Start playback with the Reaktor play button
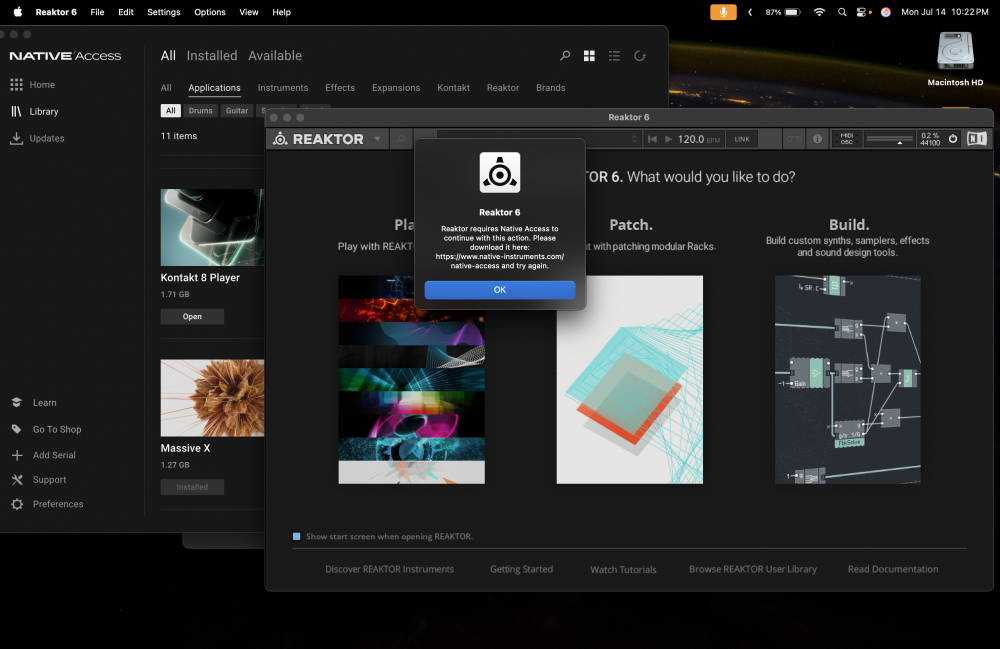Viewport: 1000px width, 649px height. (668, 139)
